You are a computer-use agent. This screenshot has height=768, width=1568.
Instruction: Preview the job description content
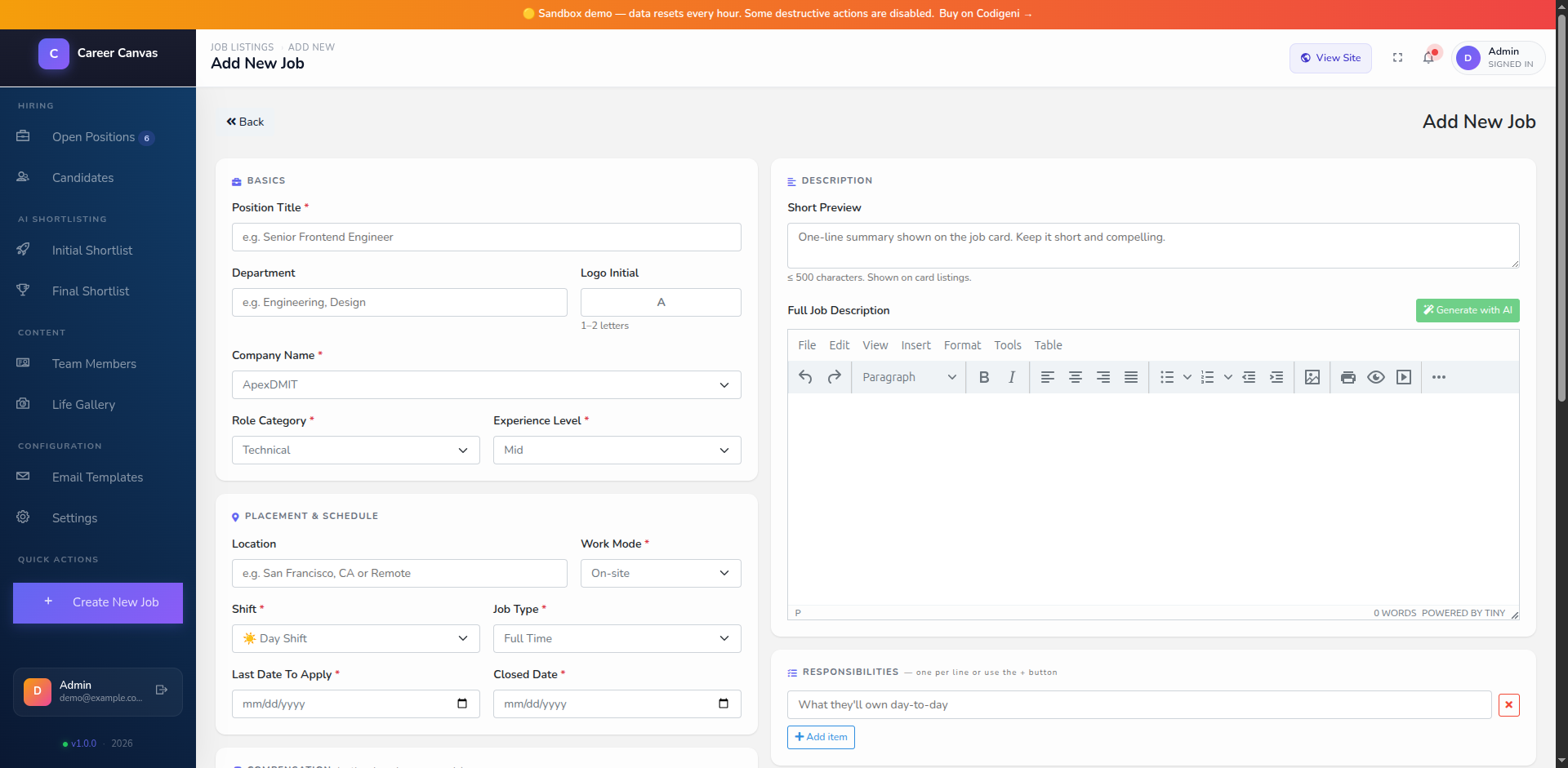pyautogui.click(x=1376, y=377)
